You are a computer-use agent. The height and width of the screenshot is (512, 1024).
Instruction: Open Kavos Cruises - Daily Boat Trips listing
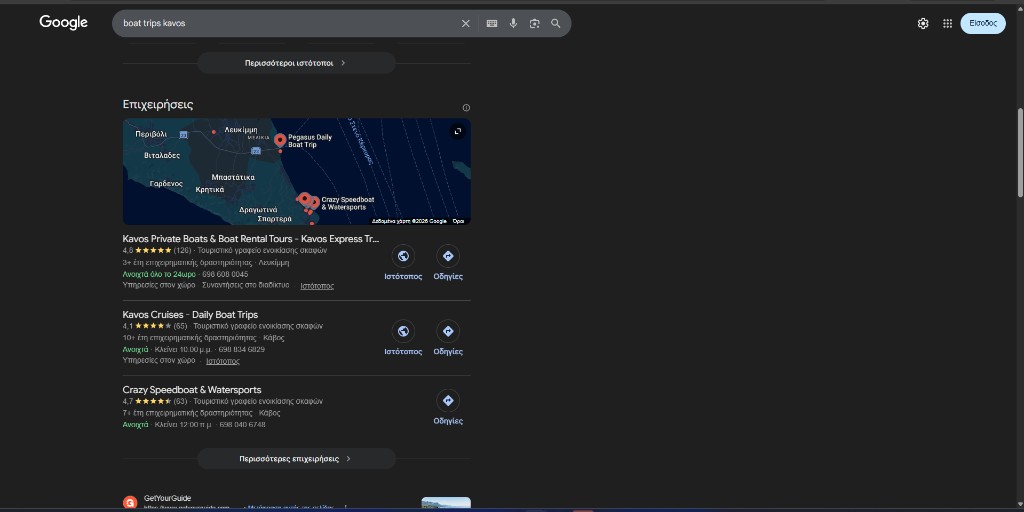click(x=190, y=315)
